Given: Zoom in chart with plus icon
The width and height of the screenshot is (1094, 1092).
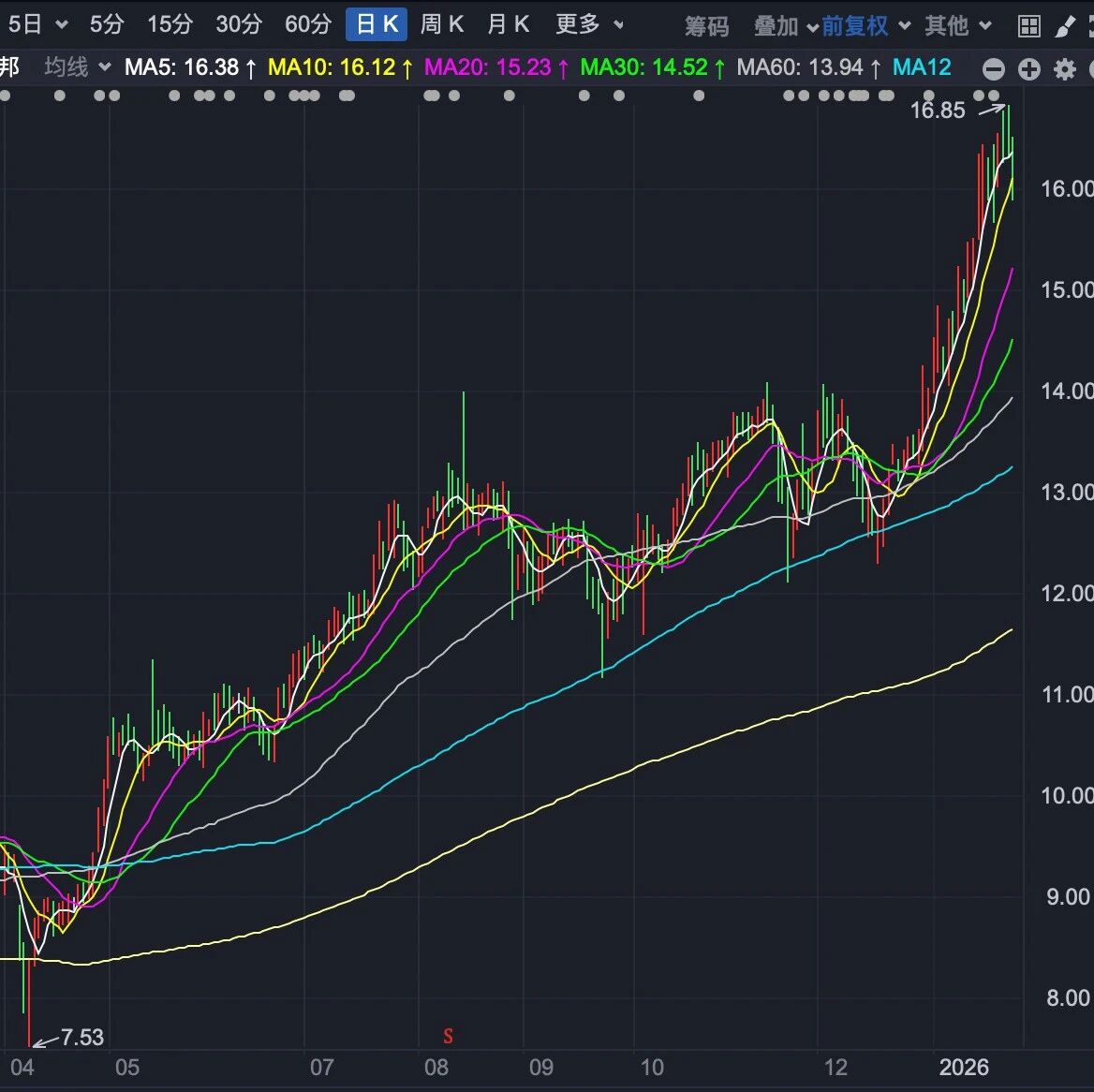Looking at the screenshot, I should [x=1029, y=69].
